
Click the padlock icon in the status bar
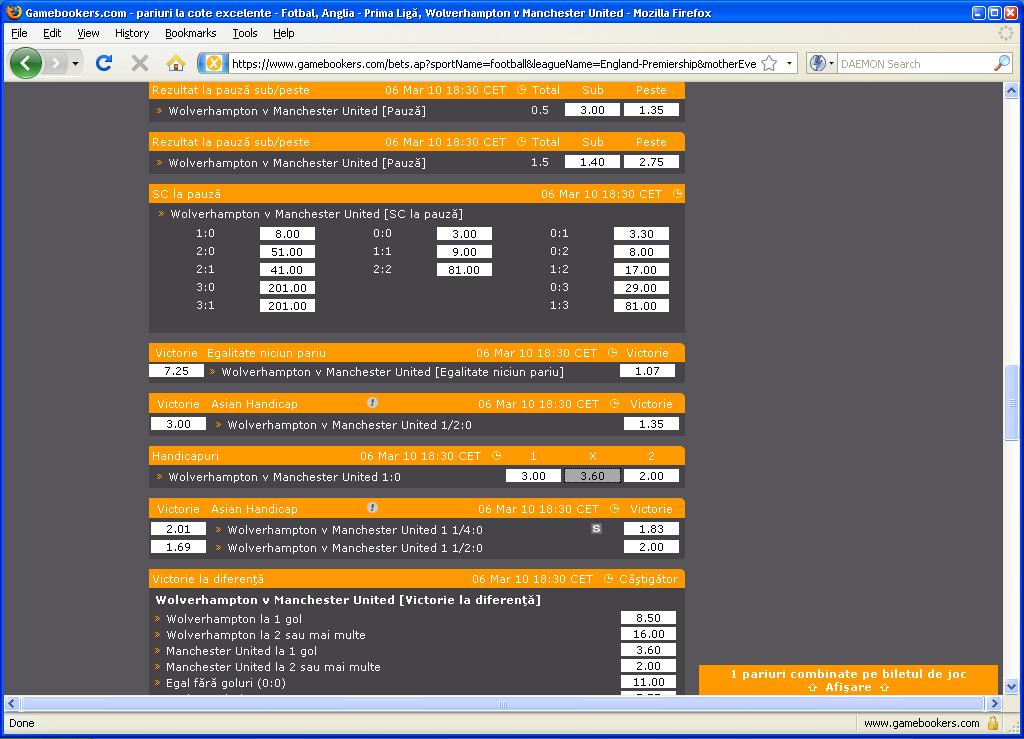993,723
